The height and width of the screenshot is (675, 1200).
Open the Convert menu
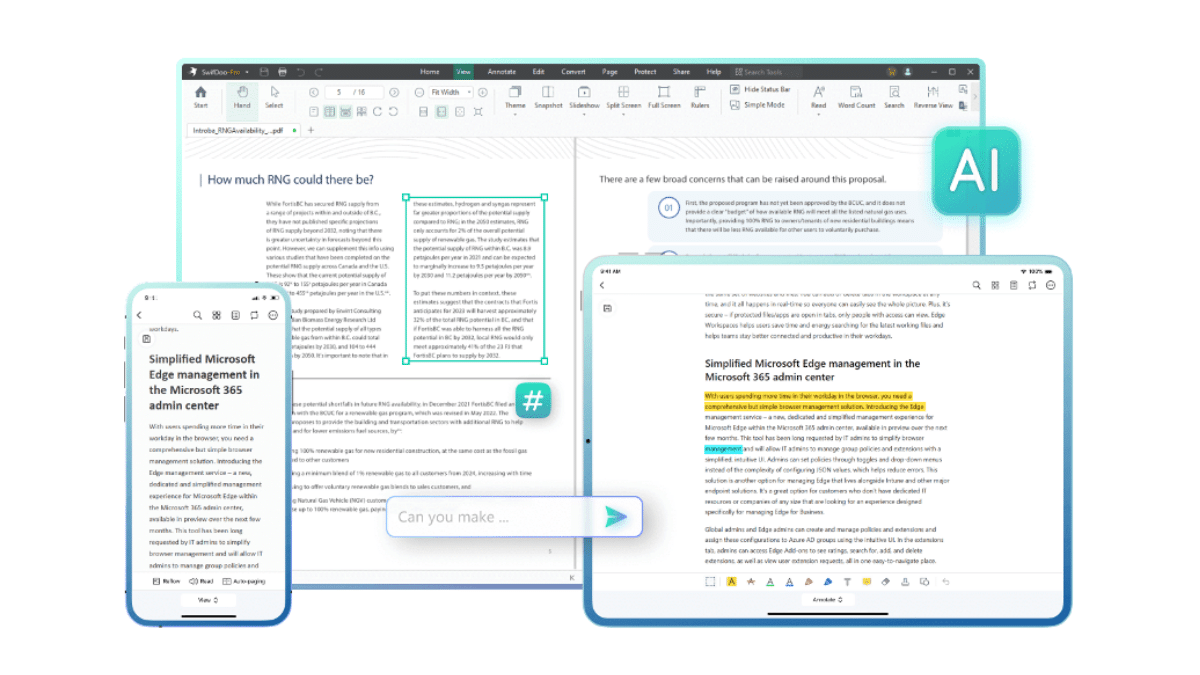[573, 71]
